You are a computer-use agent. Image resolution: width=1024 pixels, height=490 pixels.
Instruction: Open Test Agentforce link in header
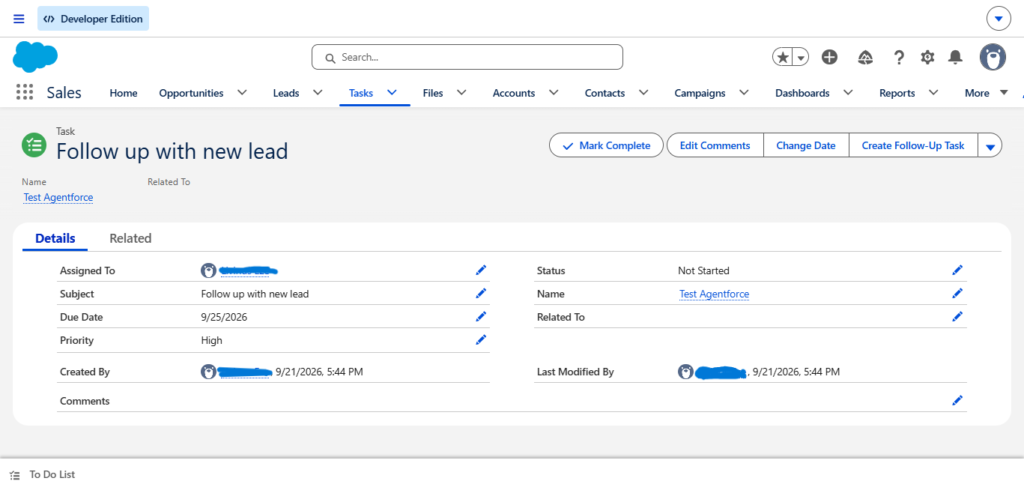[58, 197]
